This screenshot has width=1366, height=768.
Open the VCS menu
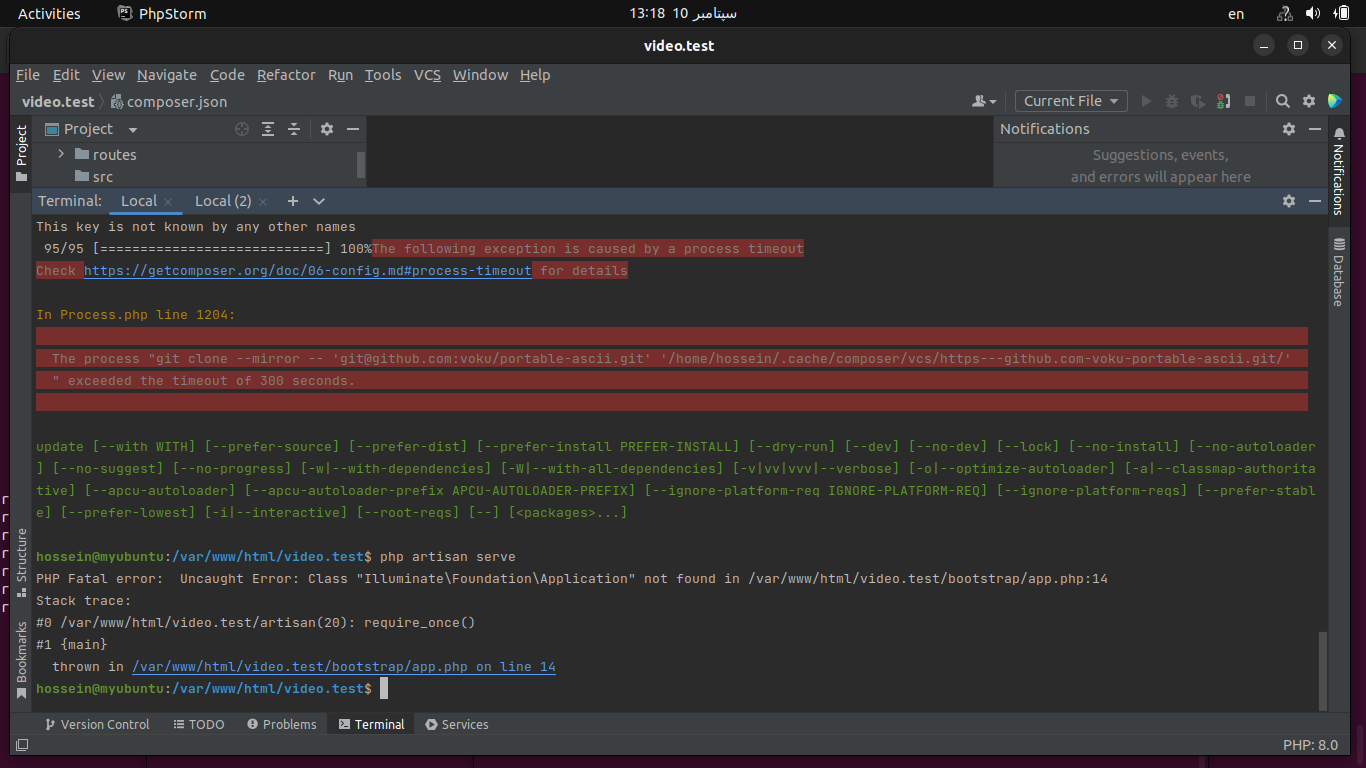click(427, 75)
